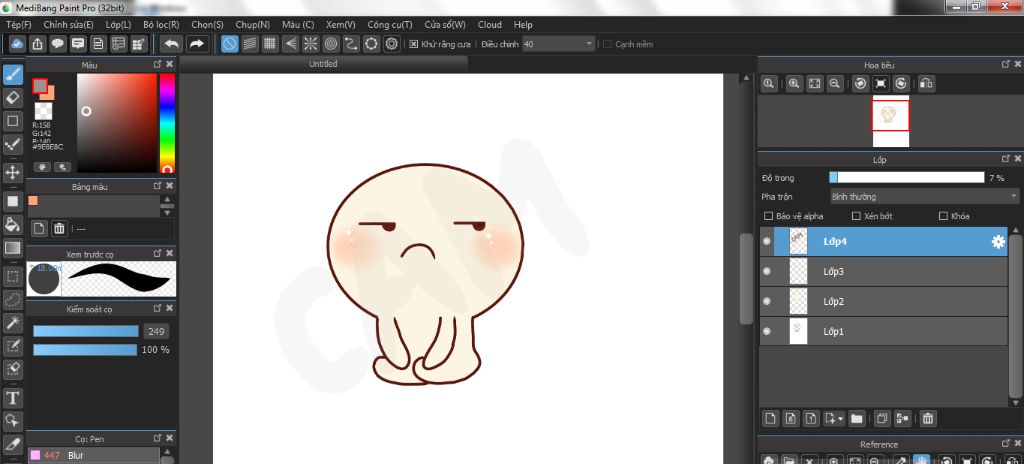Enable concentric circle snap guide
This screenshot has height=464, width=1024.
pos(330,44)
